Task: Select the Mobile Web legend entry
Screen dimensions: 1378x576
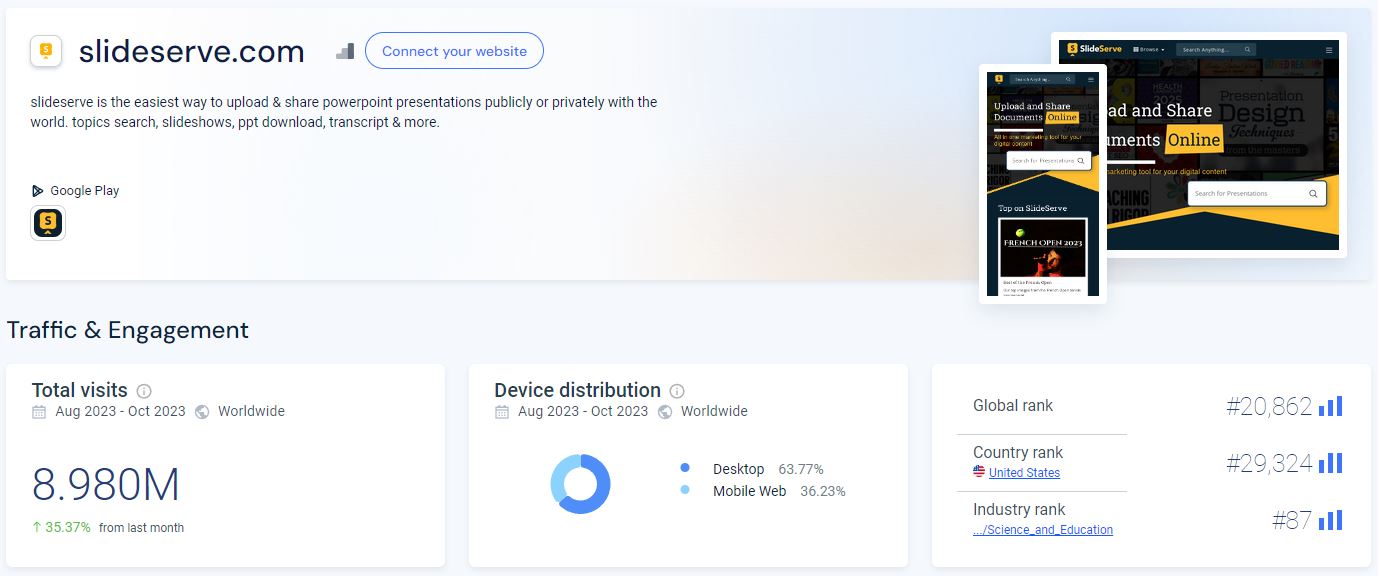Action: tap(748, 491)
